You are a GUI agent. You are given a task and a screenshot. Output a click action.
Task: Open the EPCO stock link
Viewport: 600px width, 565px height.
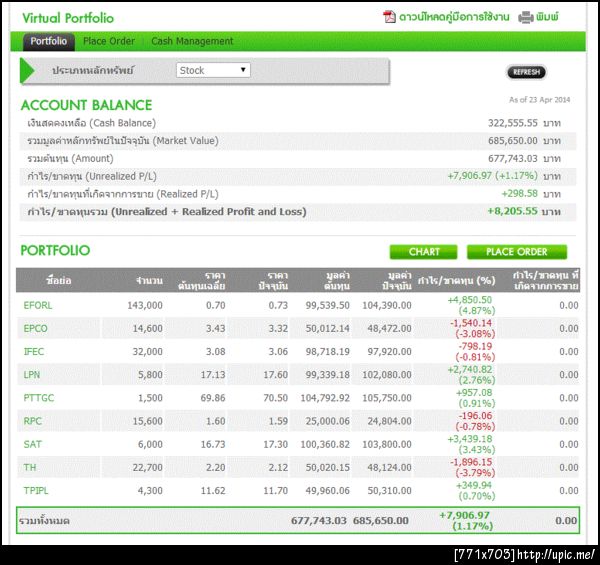[x=36, y=329]
